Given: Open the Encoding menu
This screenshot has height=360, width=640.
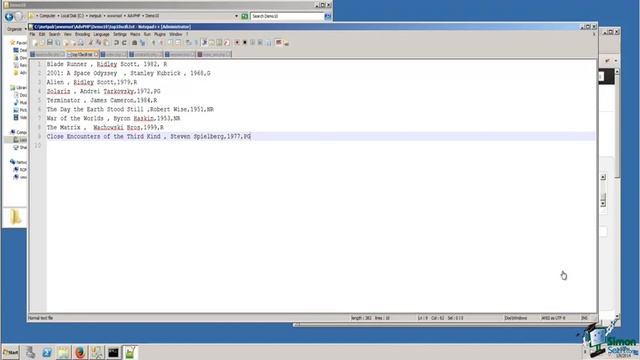Looking at the screenshot, I should [82, 34].
